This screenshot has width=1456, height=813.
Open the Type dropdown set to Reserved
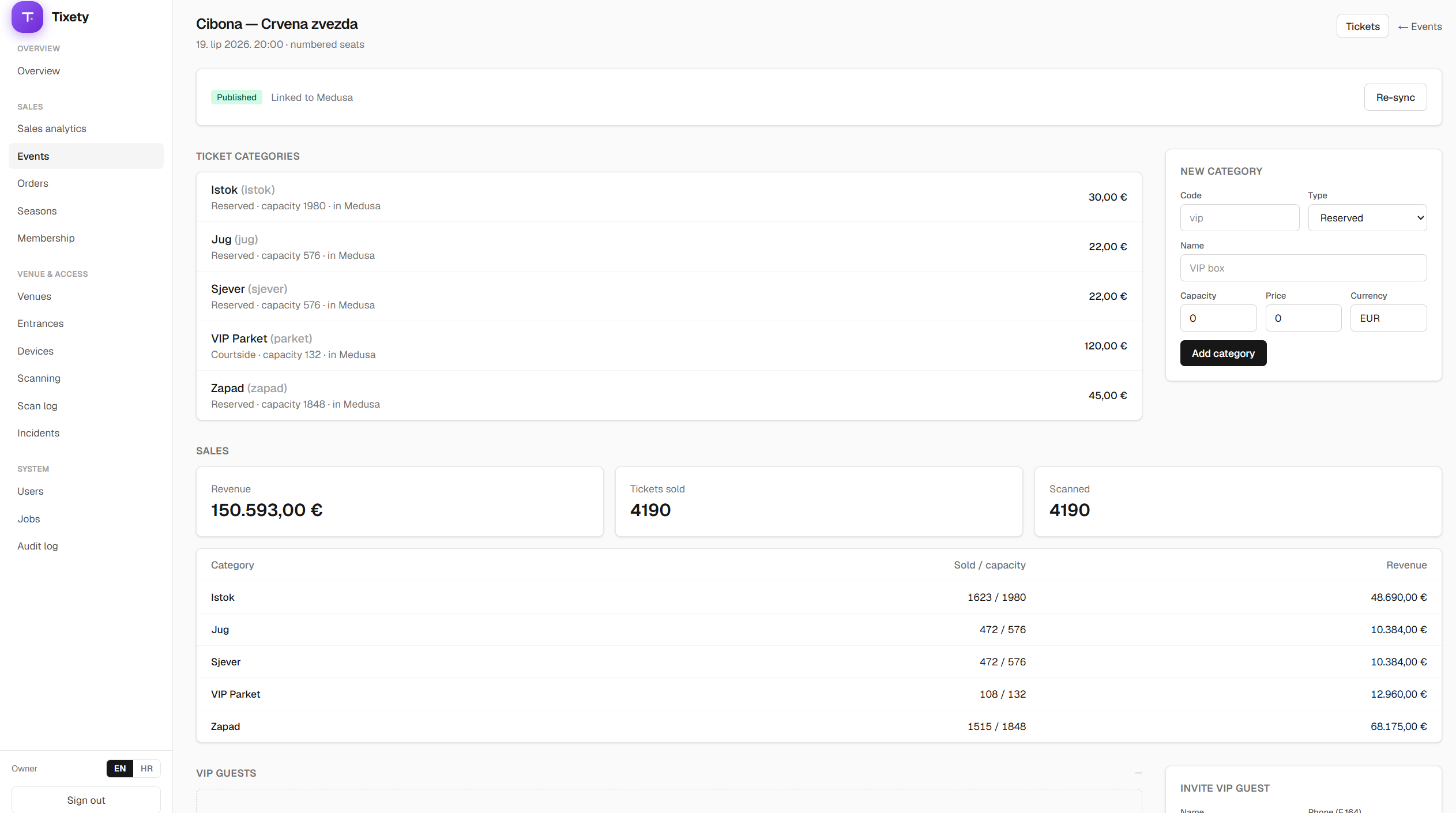1368,218
